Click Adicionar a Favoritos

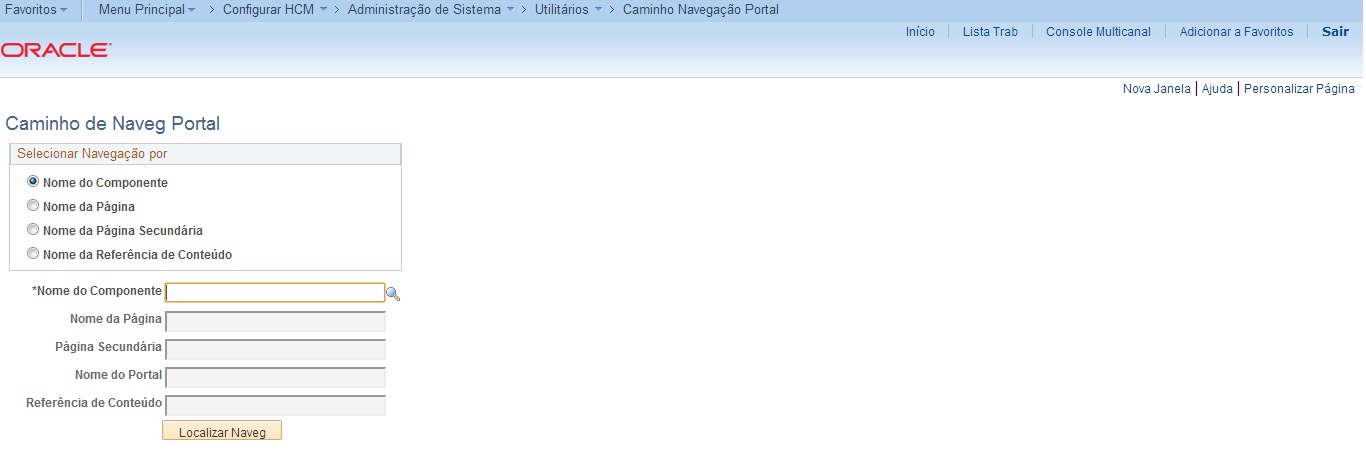pyautogui.click(x=1236, y=32)
